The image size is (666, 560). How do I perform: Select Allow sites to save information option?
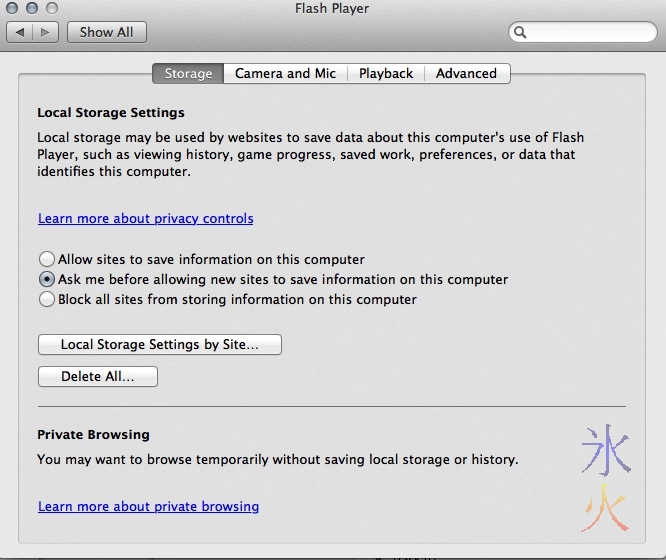pyautogui.click(x=47, y=259)
